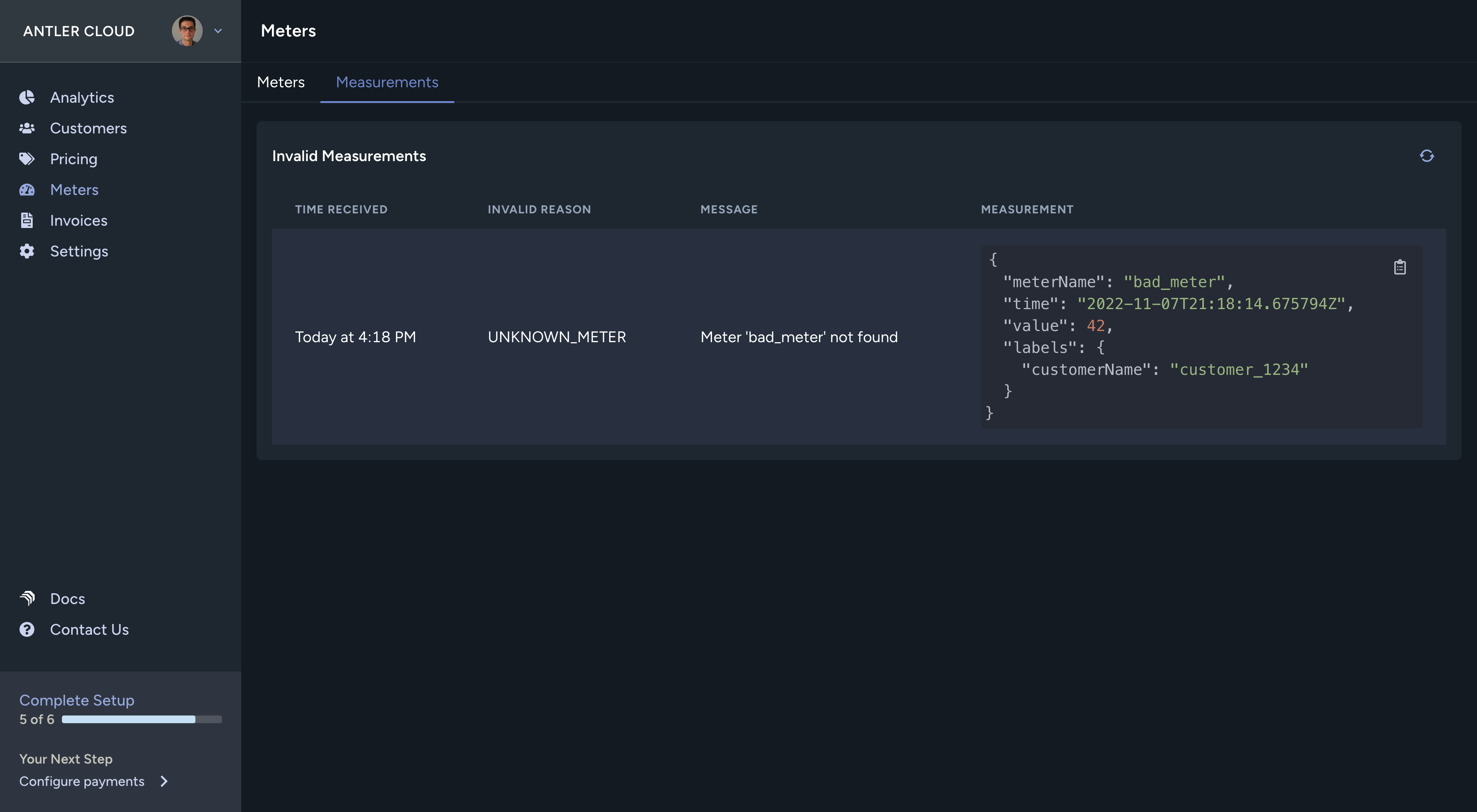1477x812 pixels.
Task: Click the Invoices document icon
Action: pyautogui.click(x=27, y=220)
